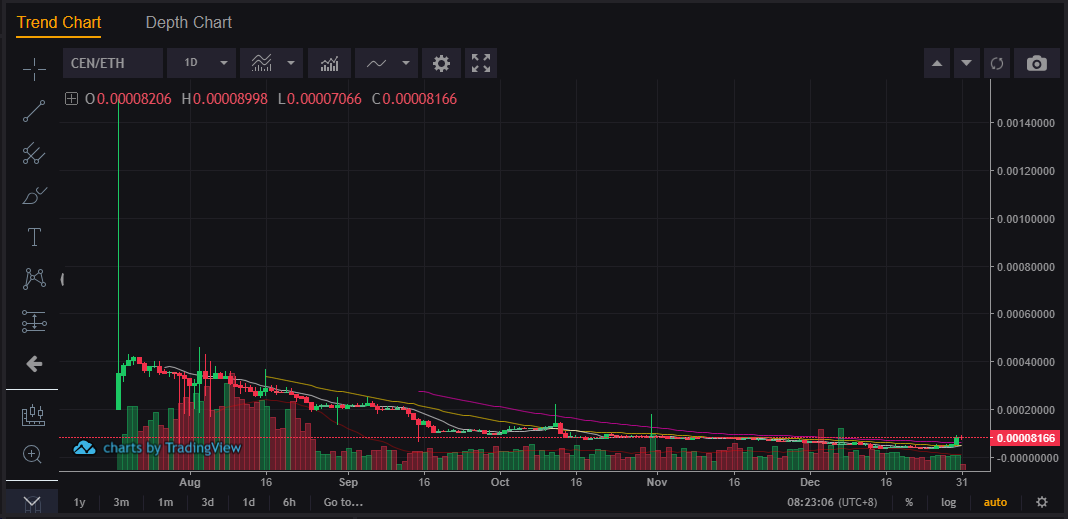Select the Trend Chart tab
1068x519 pixels.
click(x=58, y=22)
